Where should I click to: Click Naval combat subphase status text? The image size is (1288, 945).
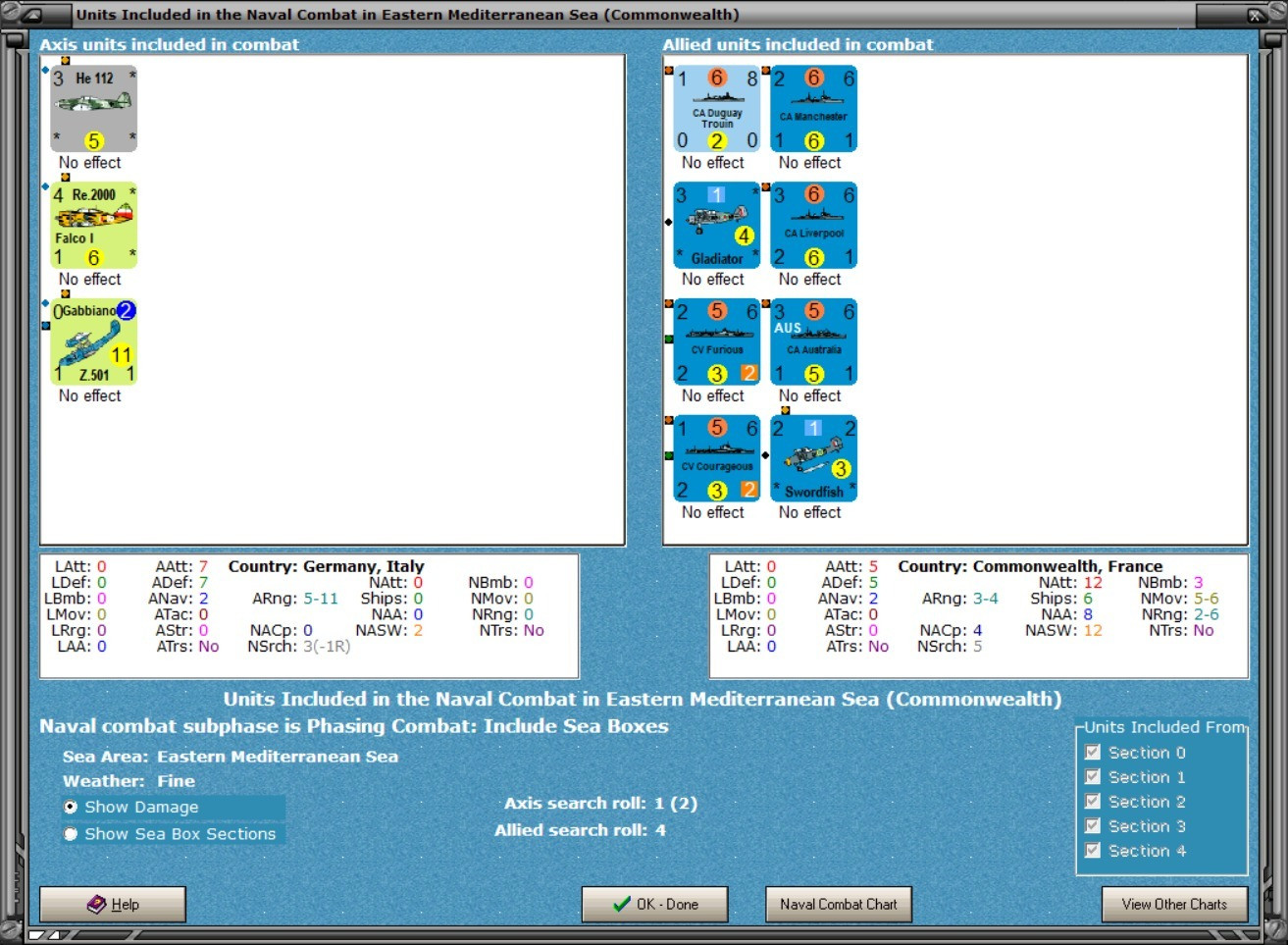pos(354,726)
